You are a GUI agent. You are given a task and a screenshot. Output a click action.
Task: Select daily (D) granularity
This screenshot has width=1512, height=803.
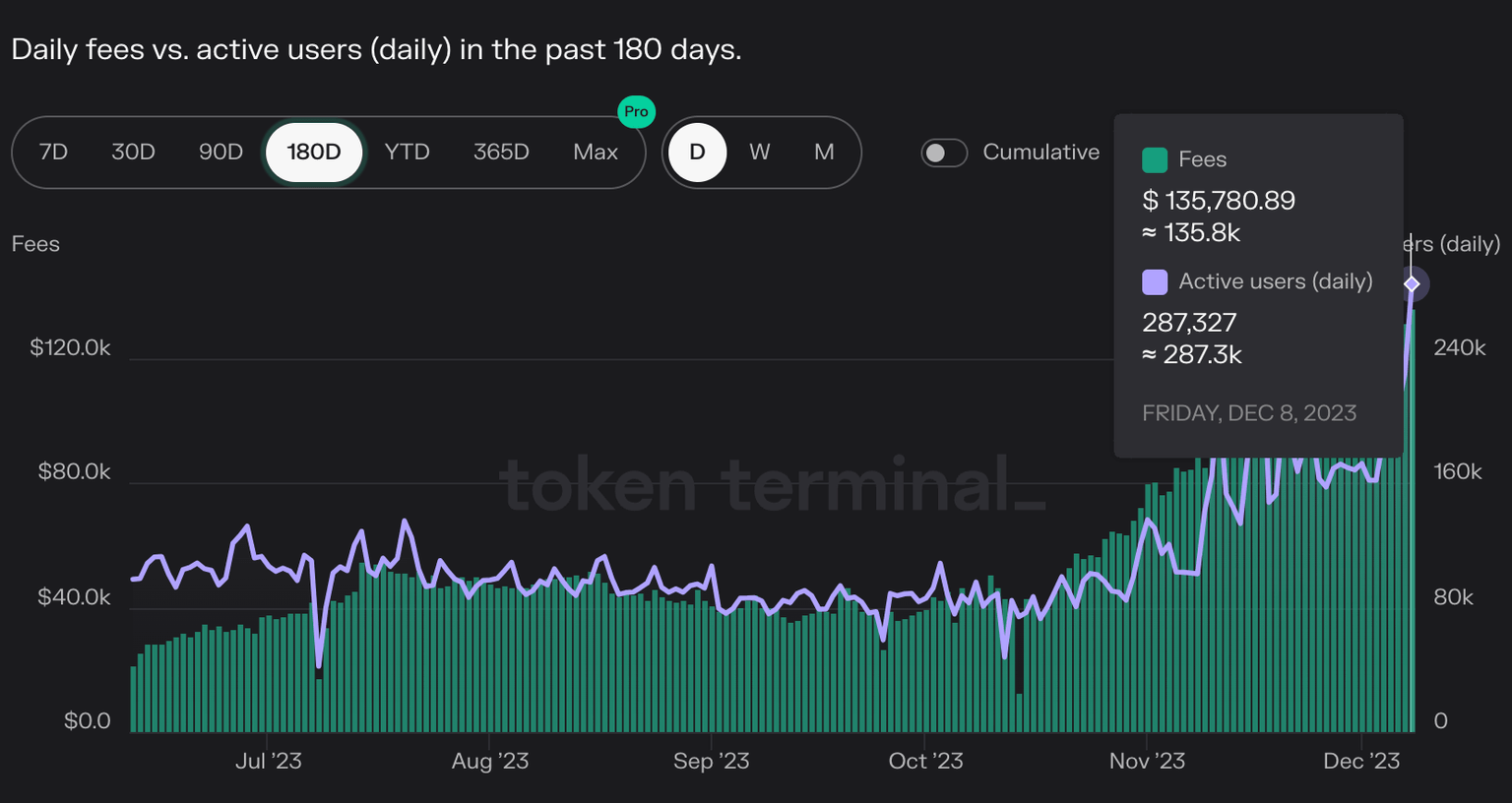[697, 153]
